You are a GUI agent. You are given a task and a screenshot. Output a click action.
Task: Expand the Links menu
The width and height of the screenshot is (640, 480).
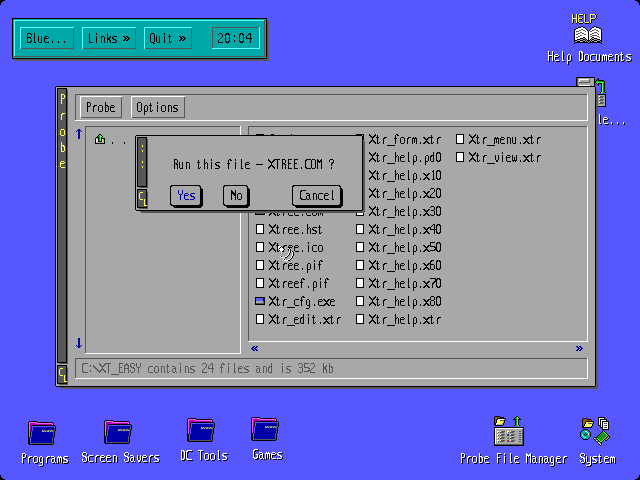pos(109,38)
